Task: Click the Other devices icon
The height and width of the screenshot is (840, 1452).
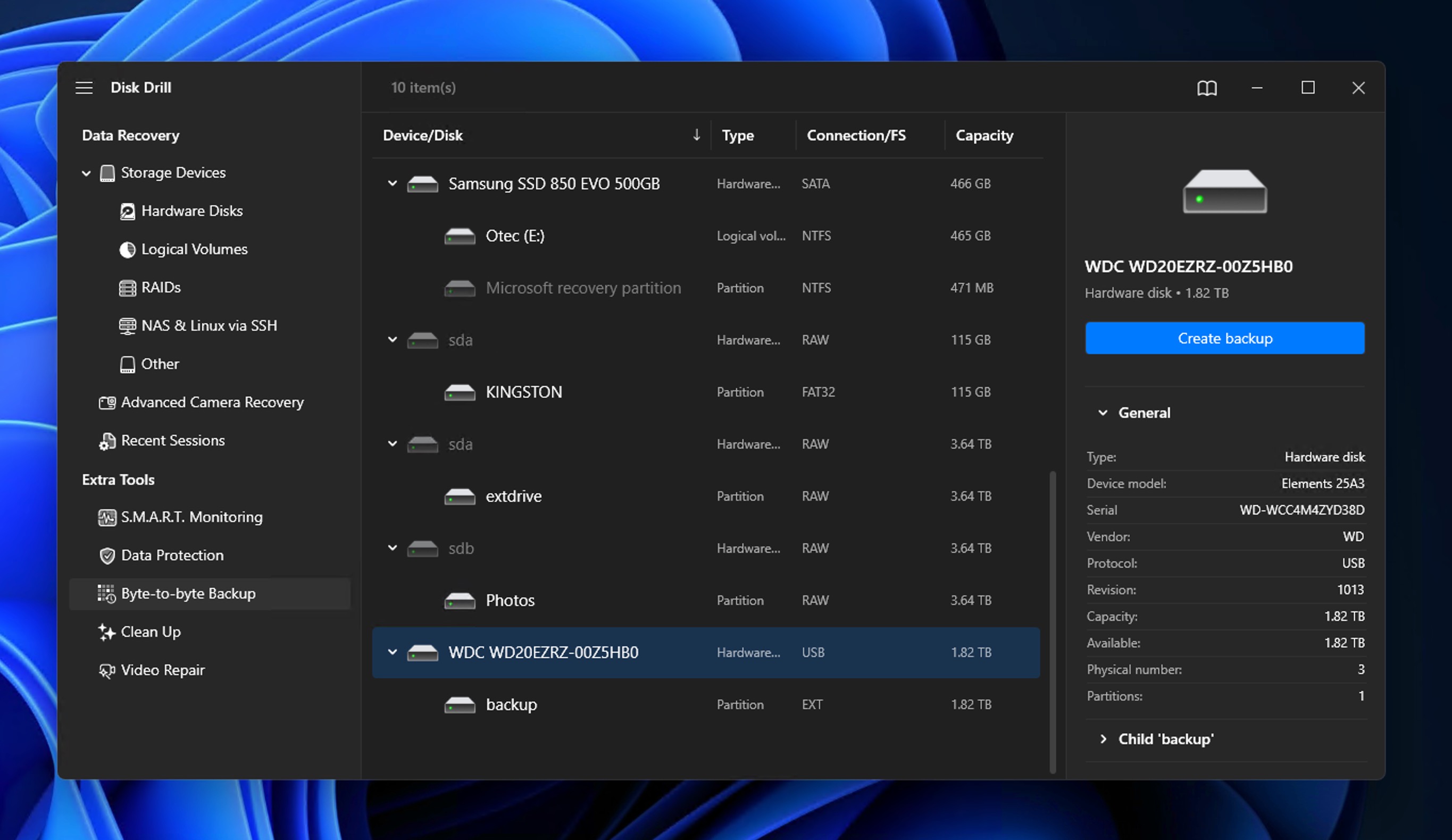Action: 127,364
